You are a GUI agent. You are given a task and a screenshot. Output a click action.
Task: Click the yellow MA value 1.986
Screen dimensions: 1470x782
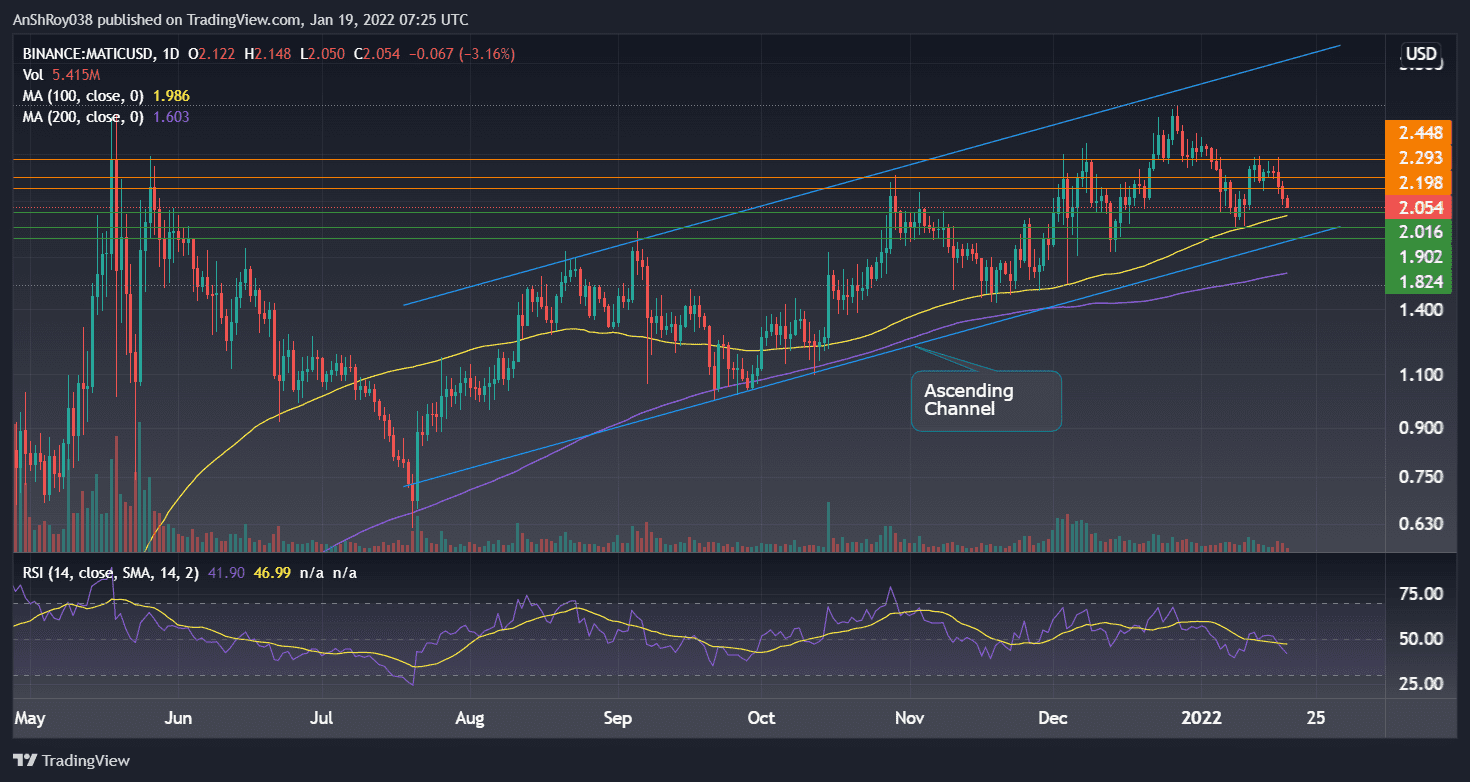[173, 95]
